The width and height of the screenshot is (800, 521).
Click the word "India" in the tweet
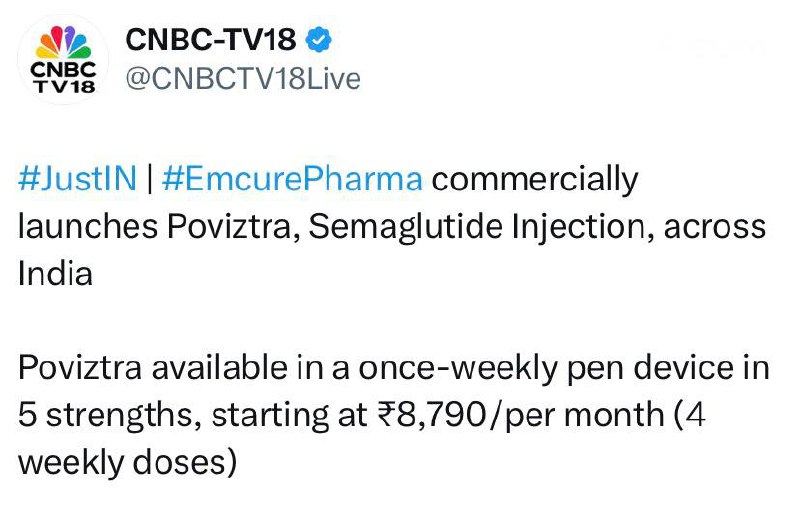click(x=55, y=272)
